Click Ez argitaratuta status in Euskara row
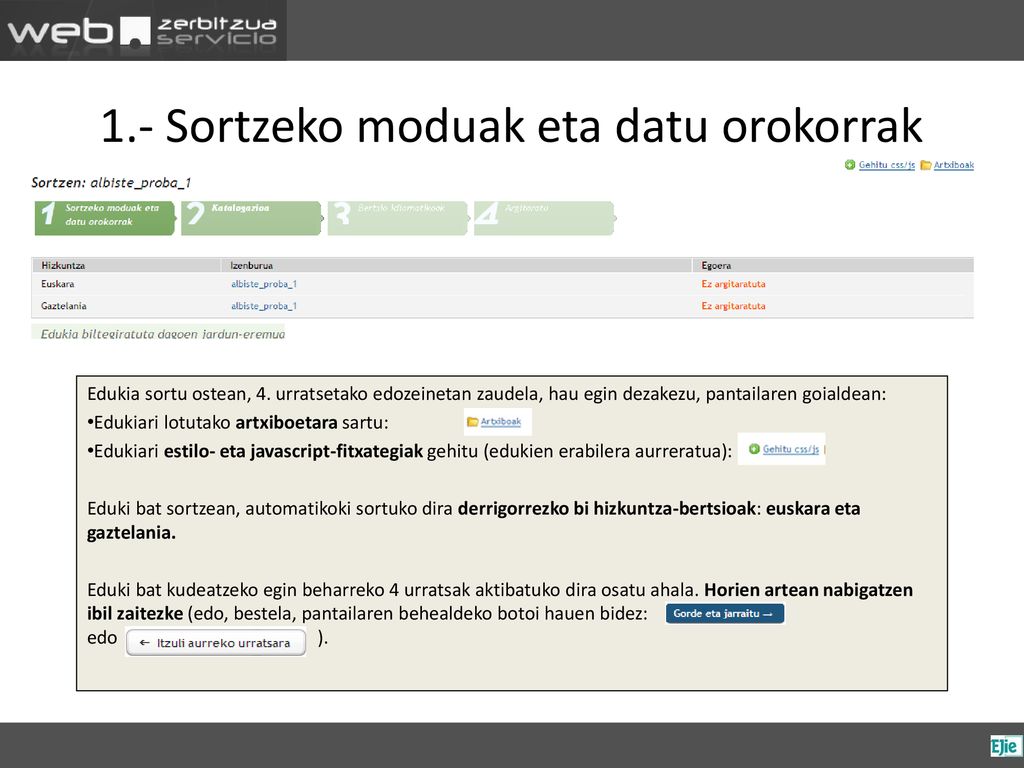 pos(733,284)
